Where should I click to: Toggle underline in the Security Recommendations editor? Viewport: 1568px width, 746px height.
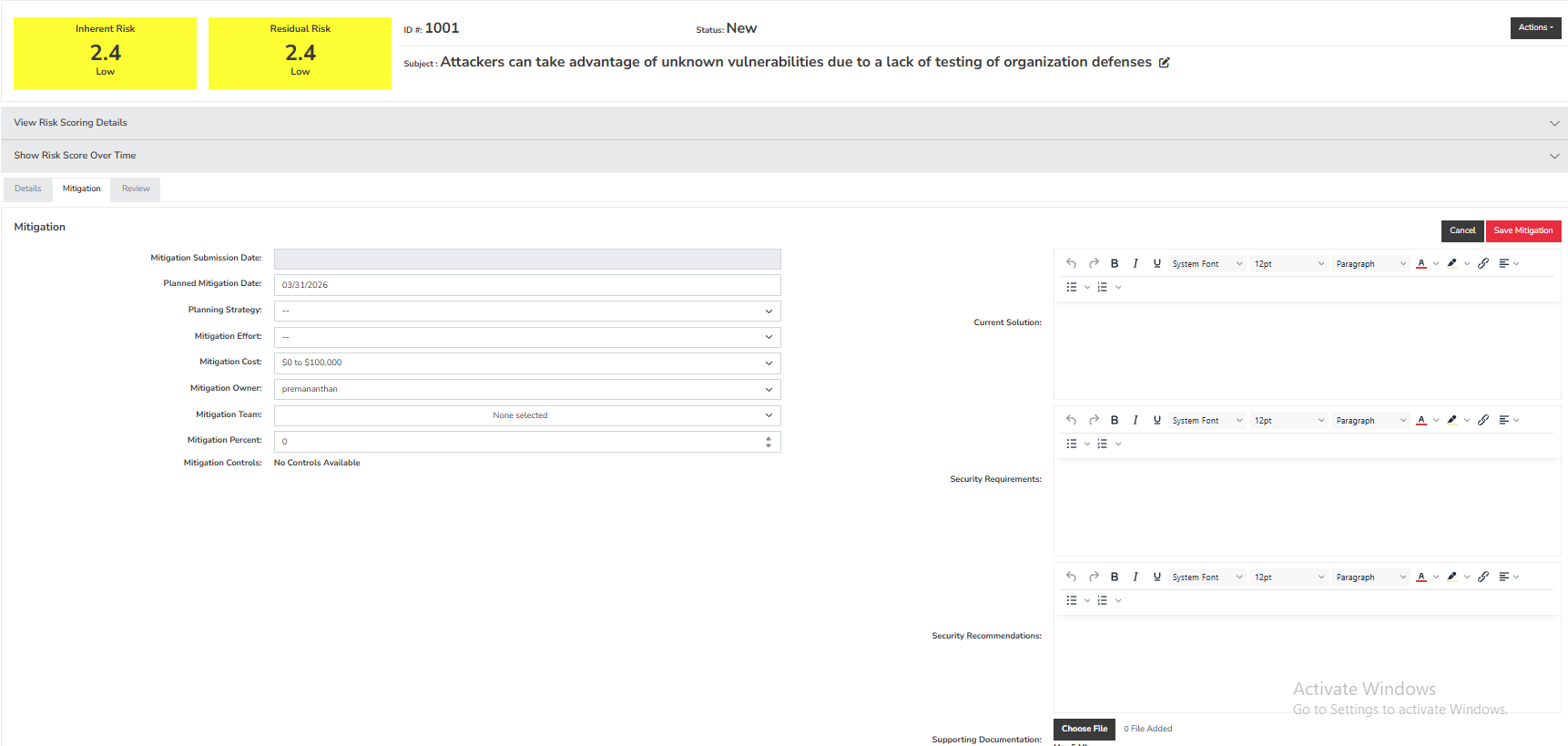[1157, 577]
